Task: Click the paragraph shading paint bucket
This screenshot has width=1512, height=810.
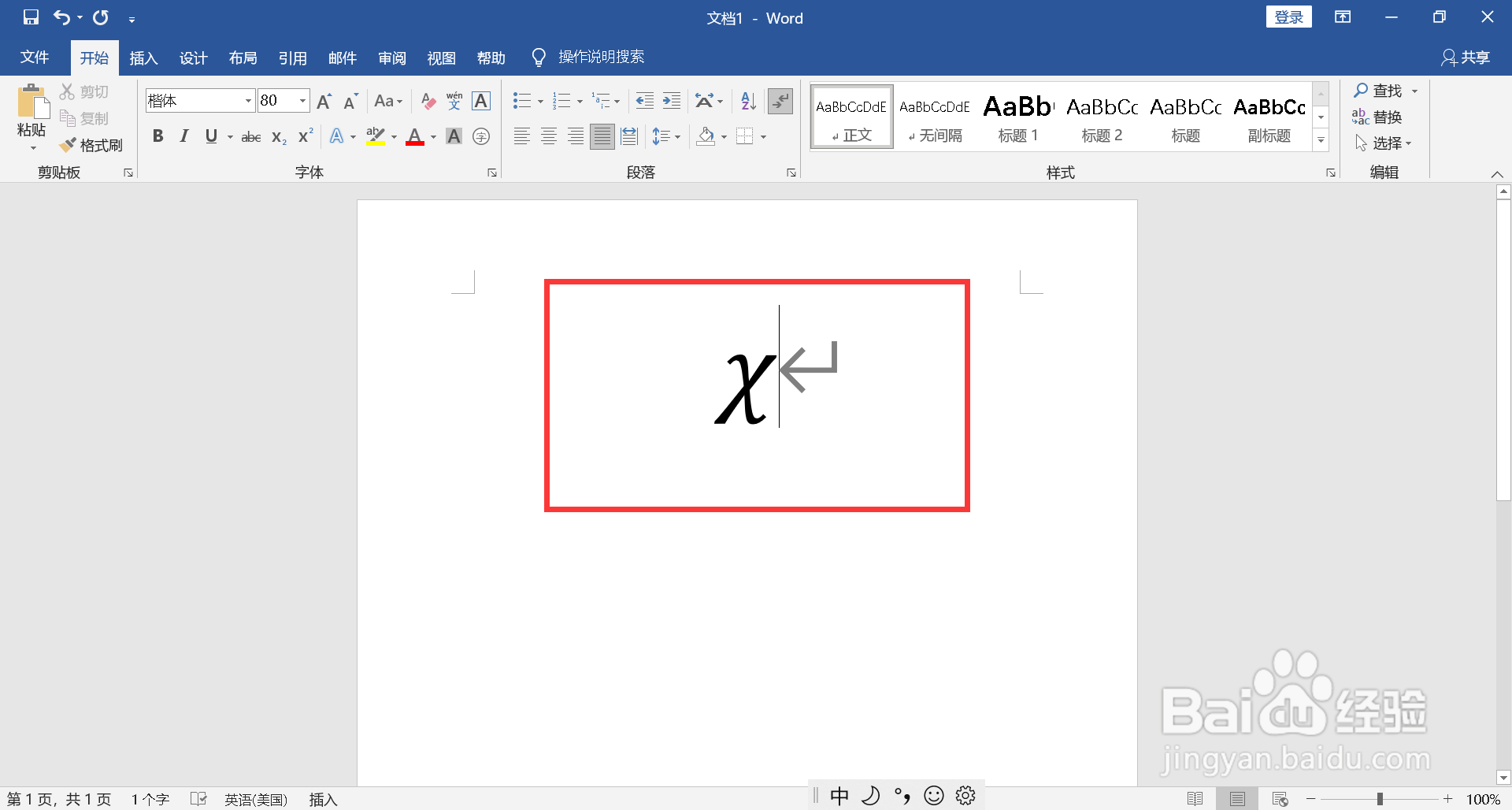Action: (706, 136)
